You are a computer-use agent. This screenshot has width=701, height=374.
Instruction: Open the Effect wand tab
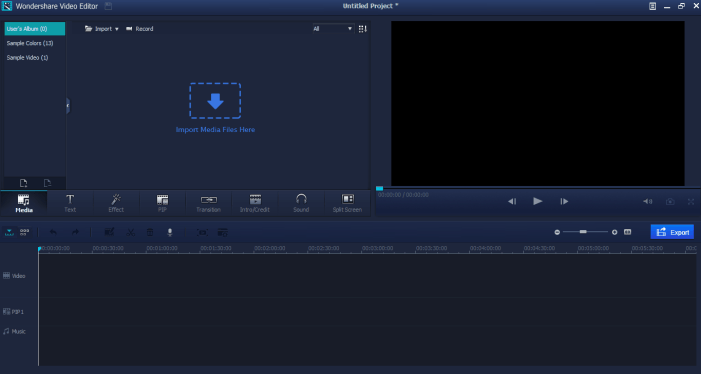(116, 203)
